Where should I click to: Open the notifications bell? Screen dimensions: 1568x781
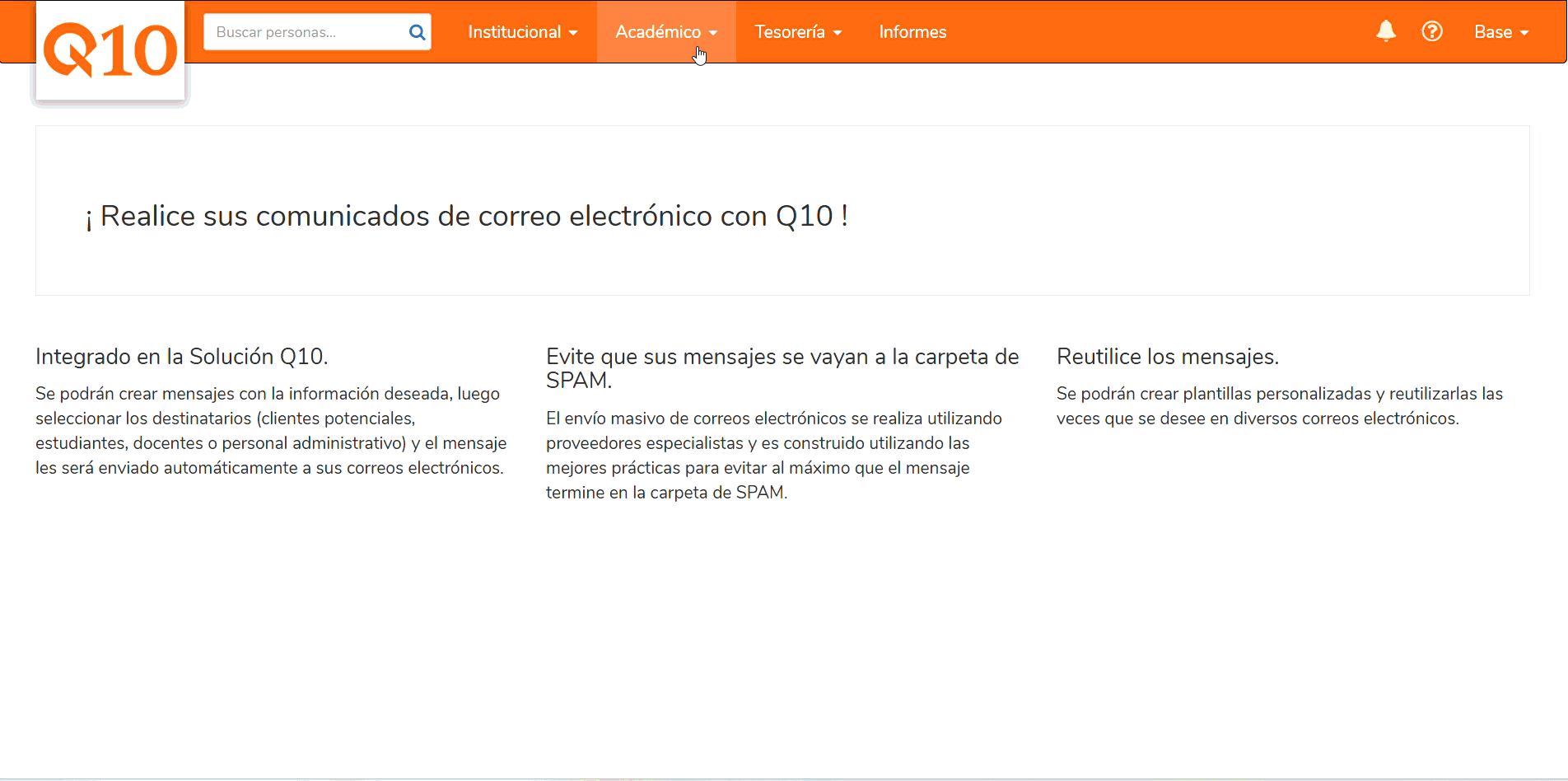[1386, 31]
